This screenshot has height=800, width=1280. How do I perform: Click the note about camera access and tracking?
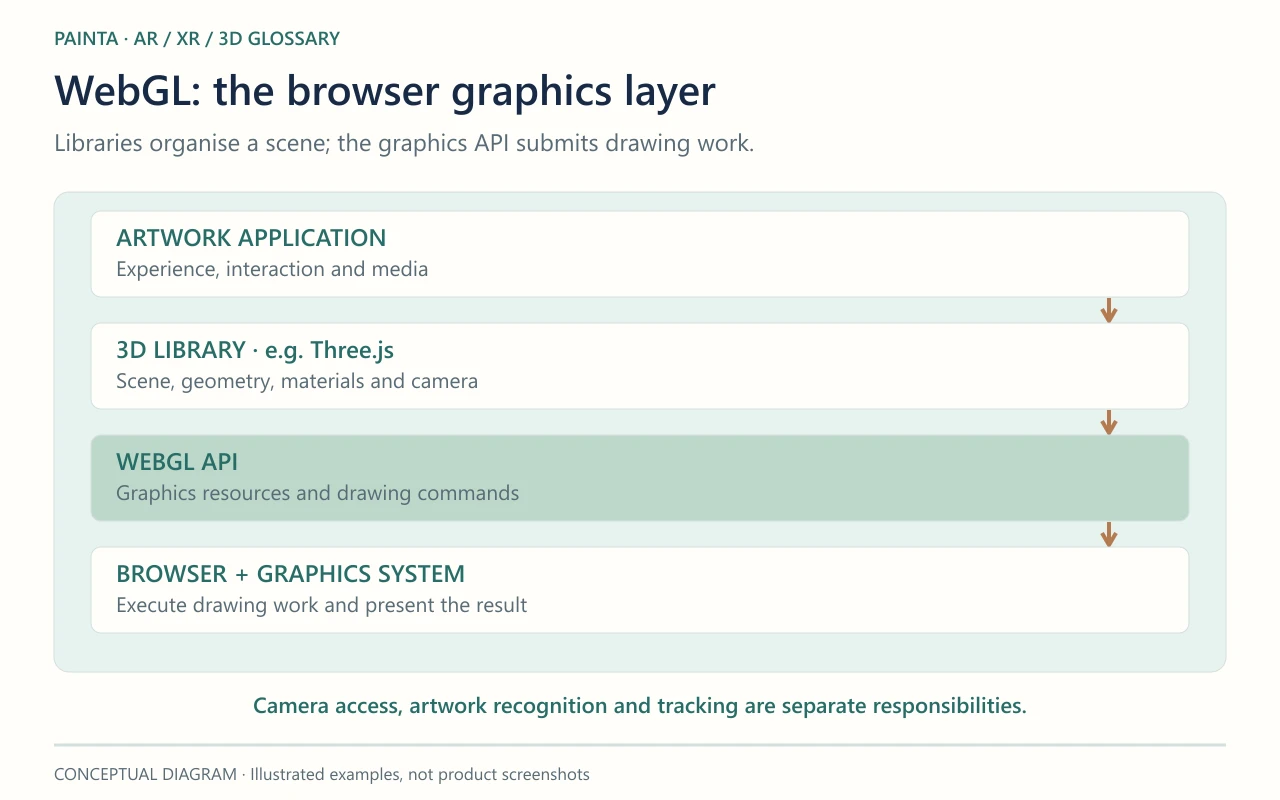pyautogui.click(x=640, y=706)
